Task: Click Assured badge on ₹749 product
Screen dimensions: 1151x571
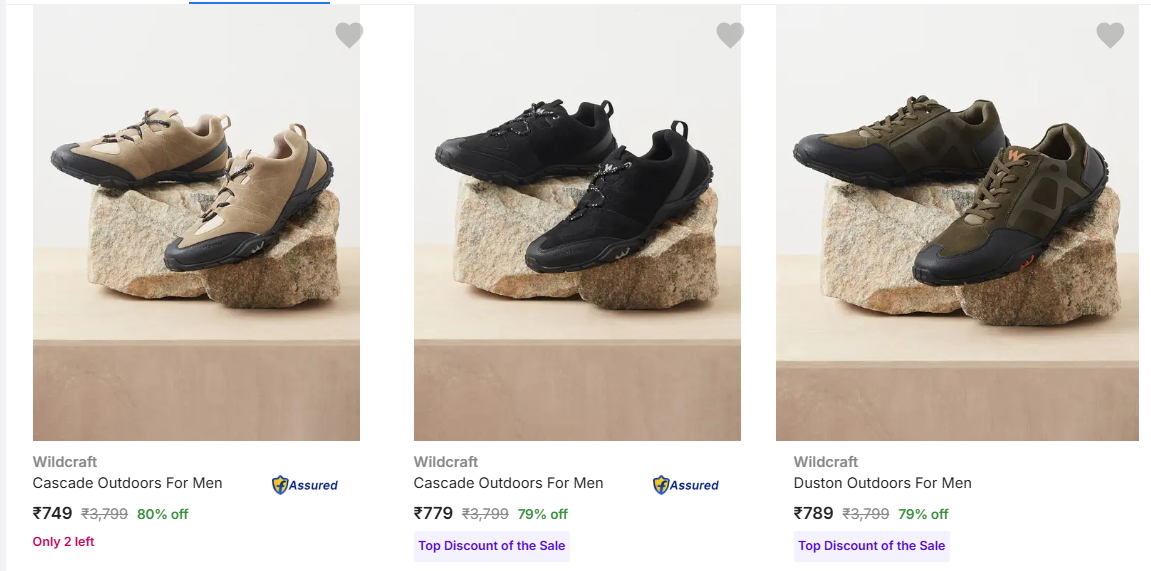Action: (x=305, y=485)
